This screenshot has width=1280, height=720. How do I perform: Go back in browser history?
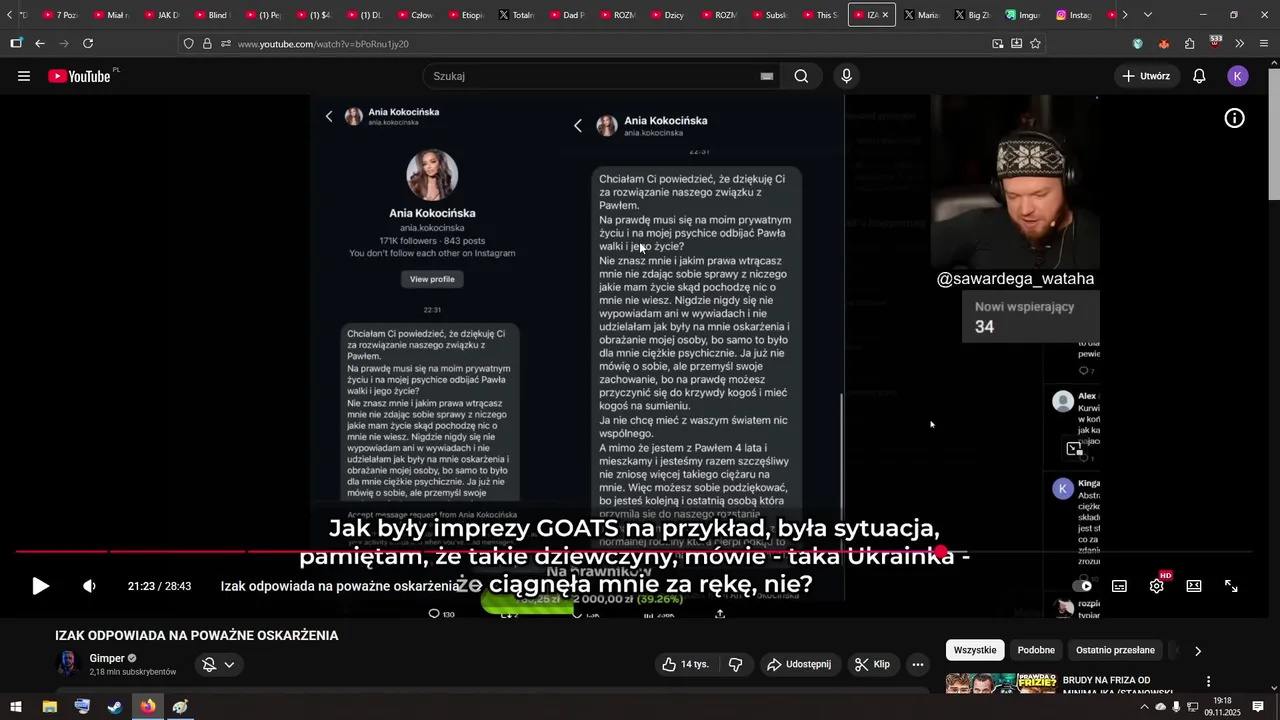click(40, 44)
